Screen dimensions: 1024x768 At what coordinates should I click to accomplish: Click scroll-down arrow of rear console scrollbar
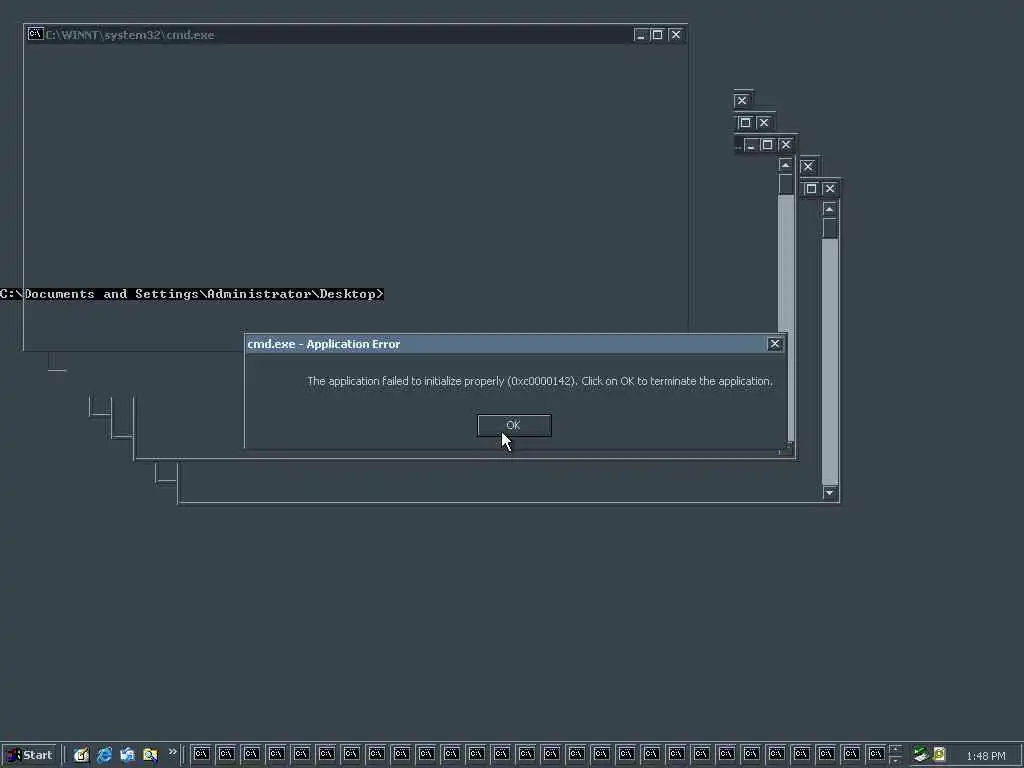pos(829,492)
